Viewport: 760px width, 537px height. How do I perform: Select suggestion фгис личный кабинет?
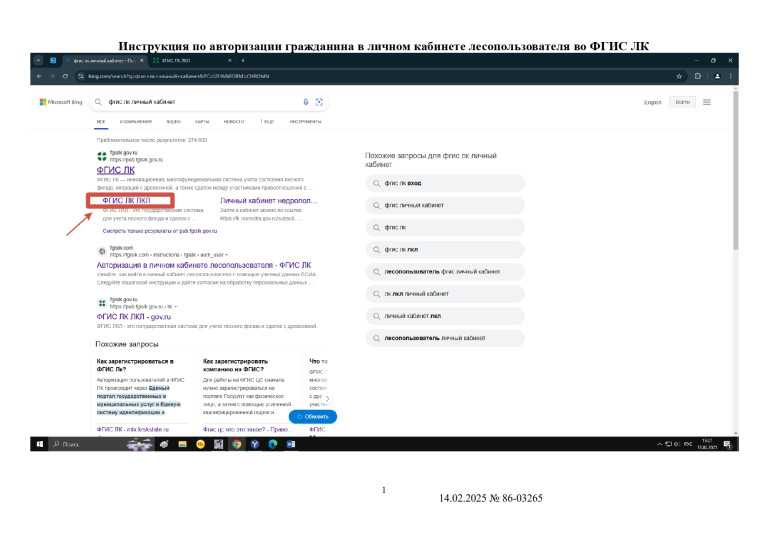pos(445,205)
